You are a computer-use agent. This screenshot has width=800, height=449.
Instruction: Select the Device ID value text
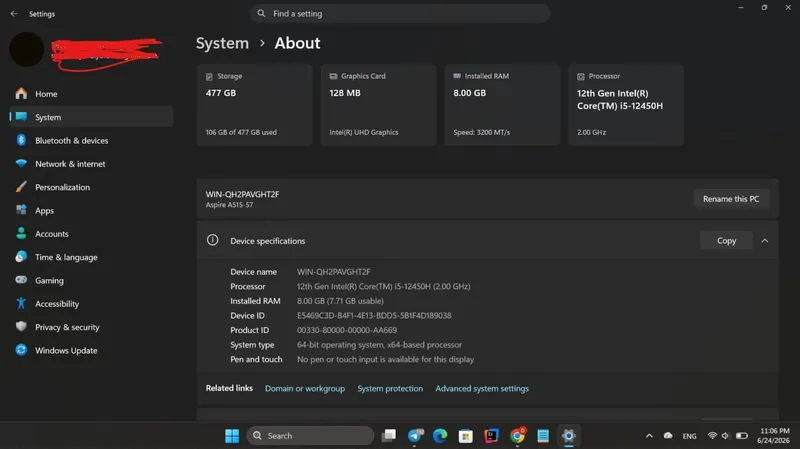pos(374,316)
